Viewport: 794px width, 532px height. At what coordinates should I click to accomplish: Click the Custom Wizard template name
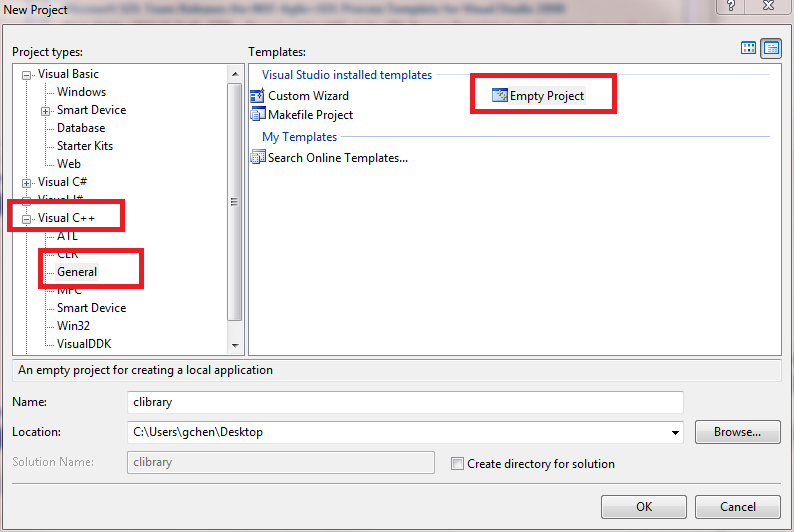[308, 96]
